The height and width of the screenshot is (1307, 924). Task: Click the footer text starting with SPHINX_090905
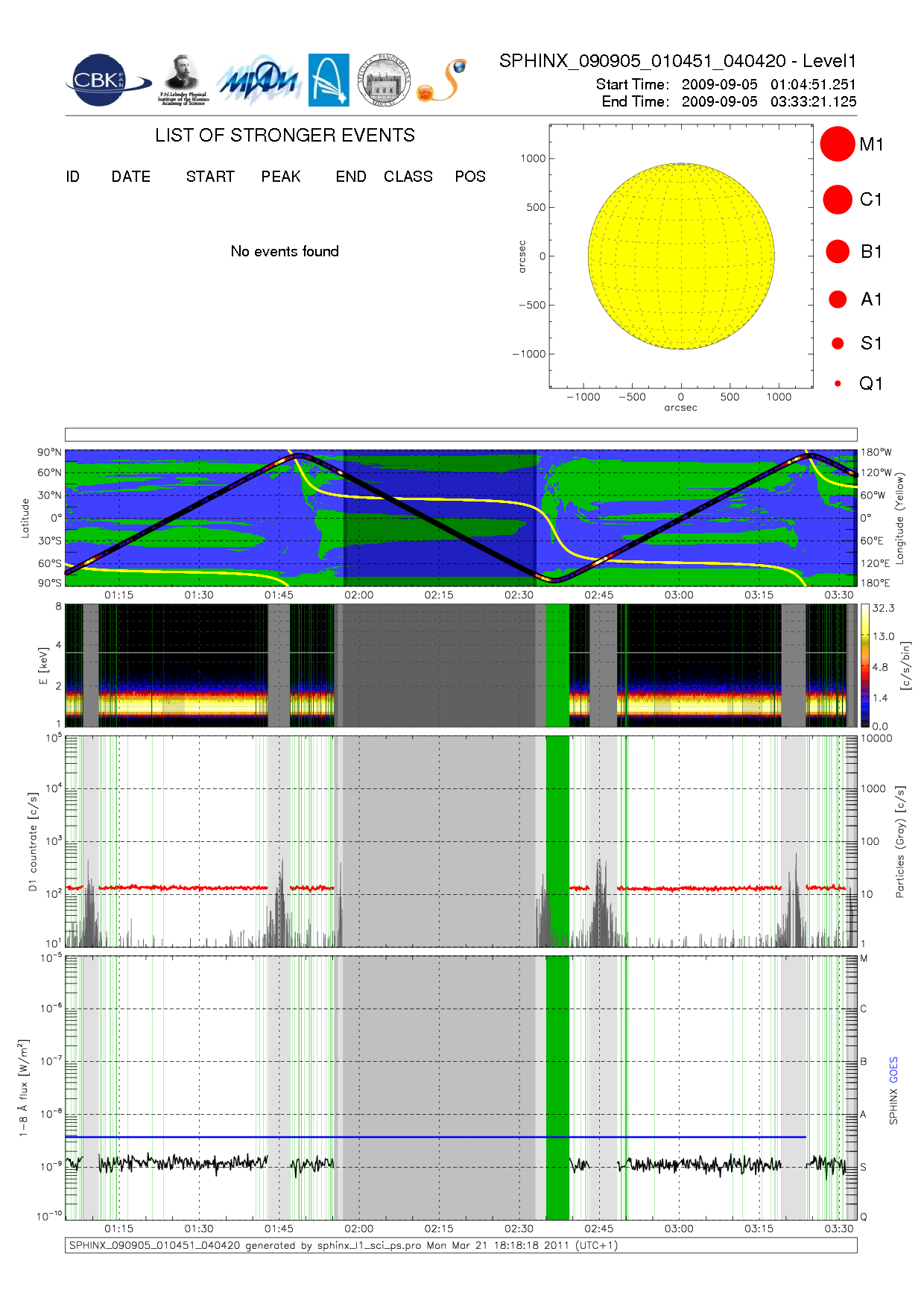click(x=343, y=1245)
